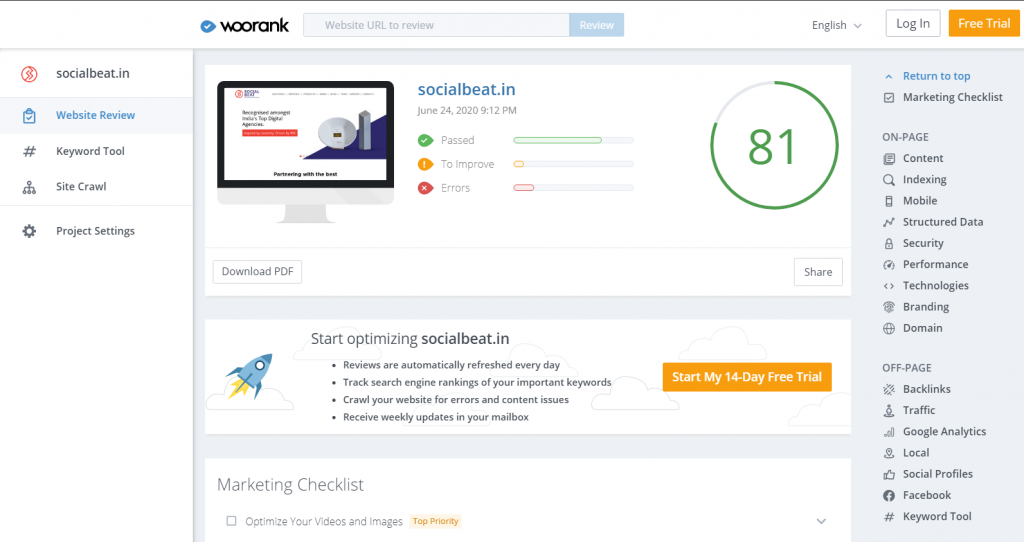The height and width of the screenshot is (542, 1024).
Task: Open the socialbeat.in title link
Action: (x=466, y=89)
